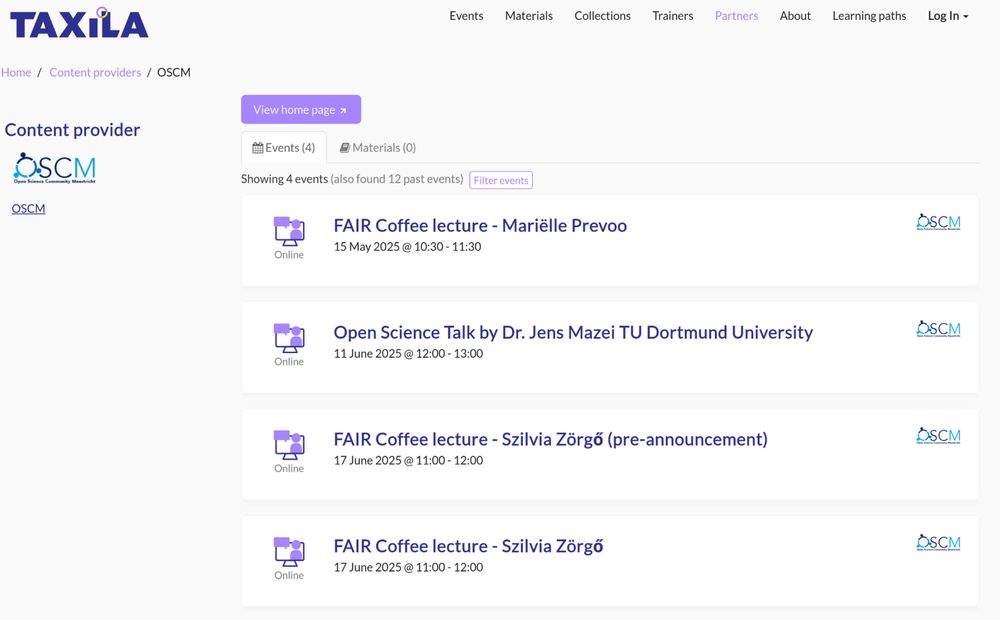Open the FAIR Coffee lecture - Mariëlle Prevoo event
The image size is (1000, 620).
(480, 225)
